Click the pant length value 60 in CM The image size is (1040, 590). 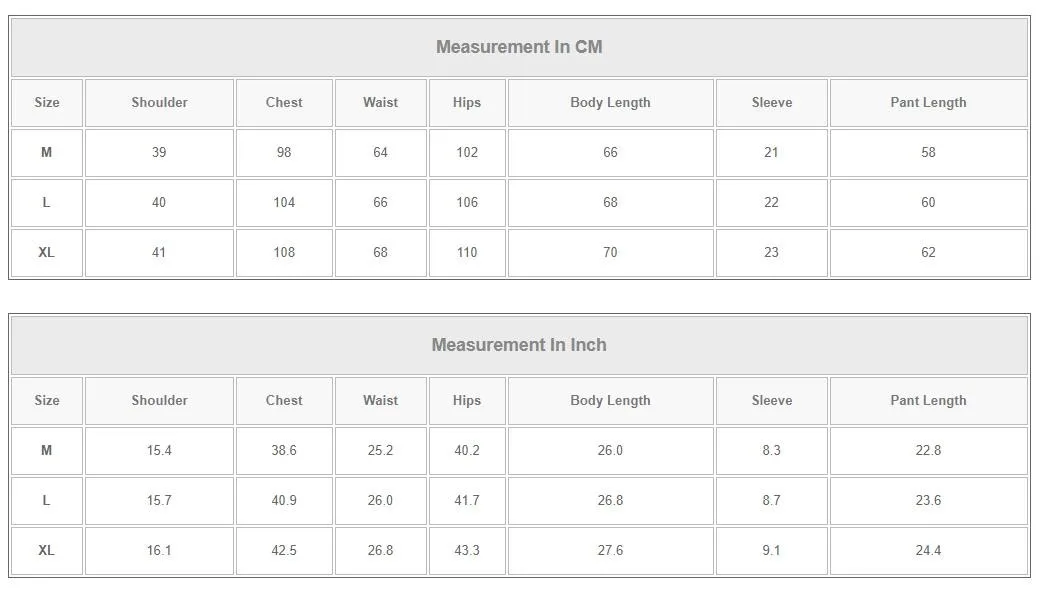(928, 202)
